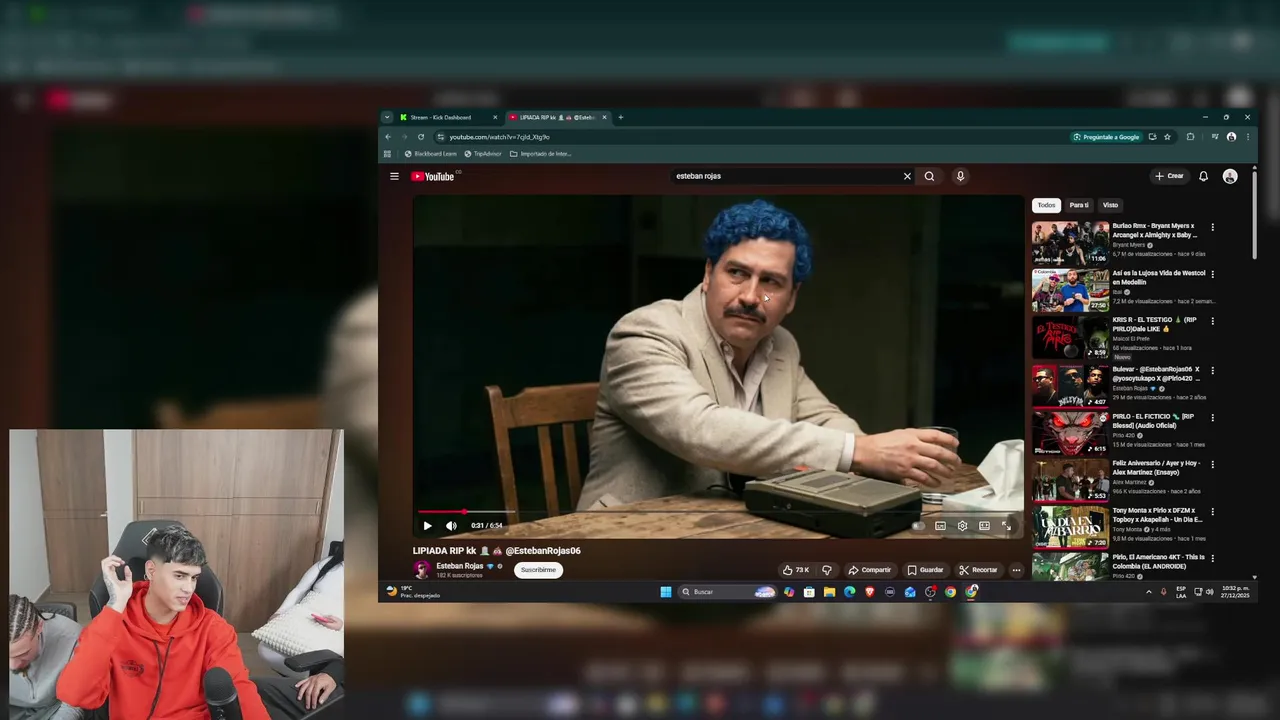Open the notifications bell
The height and width of the screenshot is (720, 1280).
coord(1203,176)
